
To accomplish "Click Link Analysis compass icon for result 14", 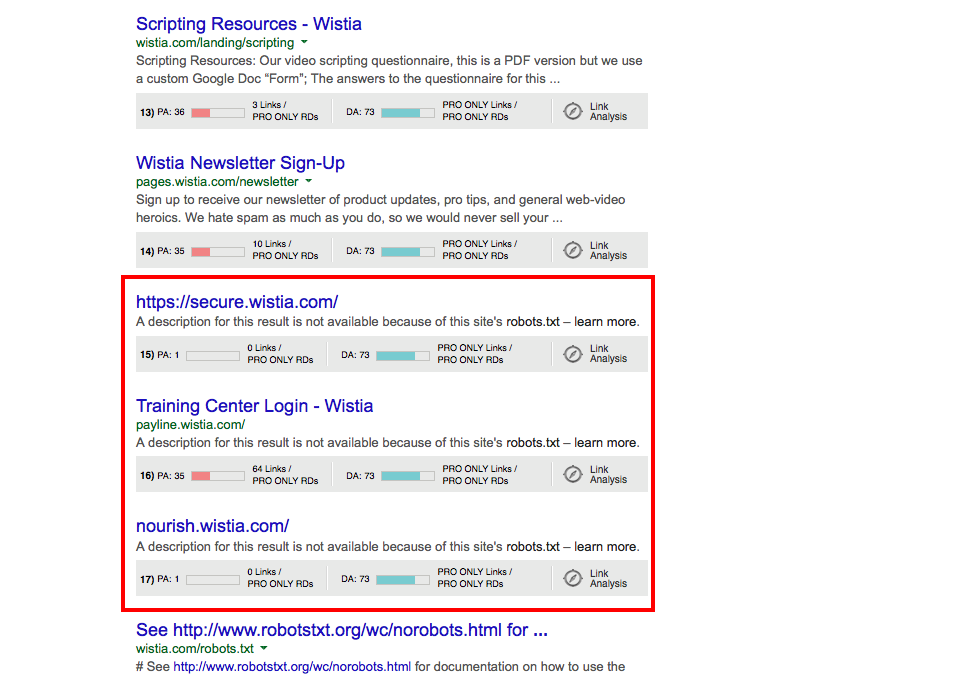I will pyautogui.click(x=573, y=250).
